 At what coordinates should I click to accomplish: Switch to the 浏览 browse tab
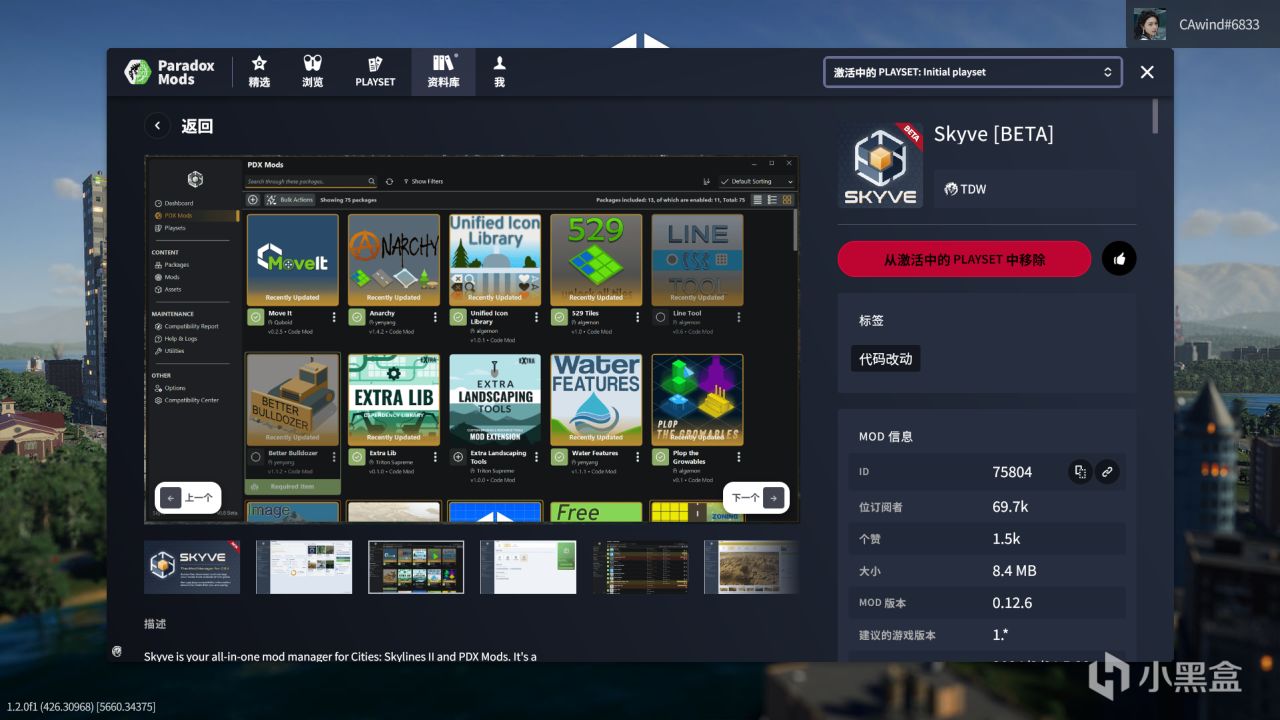pos(312,72)
